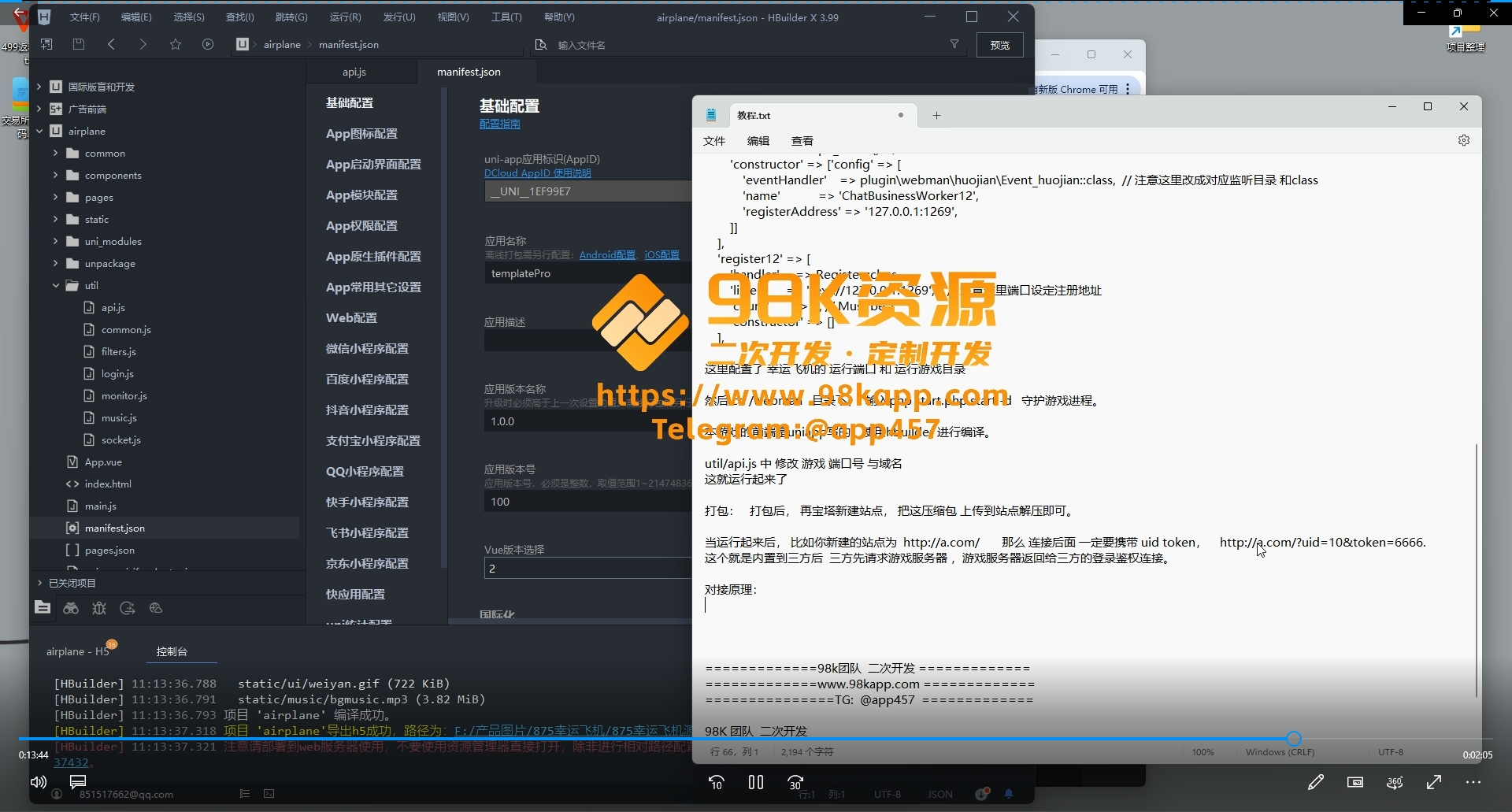The width and height of the screenshot is (1512, 812).
Task: Skip back 10 seconds in video
Action: click(717, 782)
